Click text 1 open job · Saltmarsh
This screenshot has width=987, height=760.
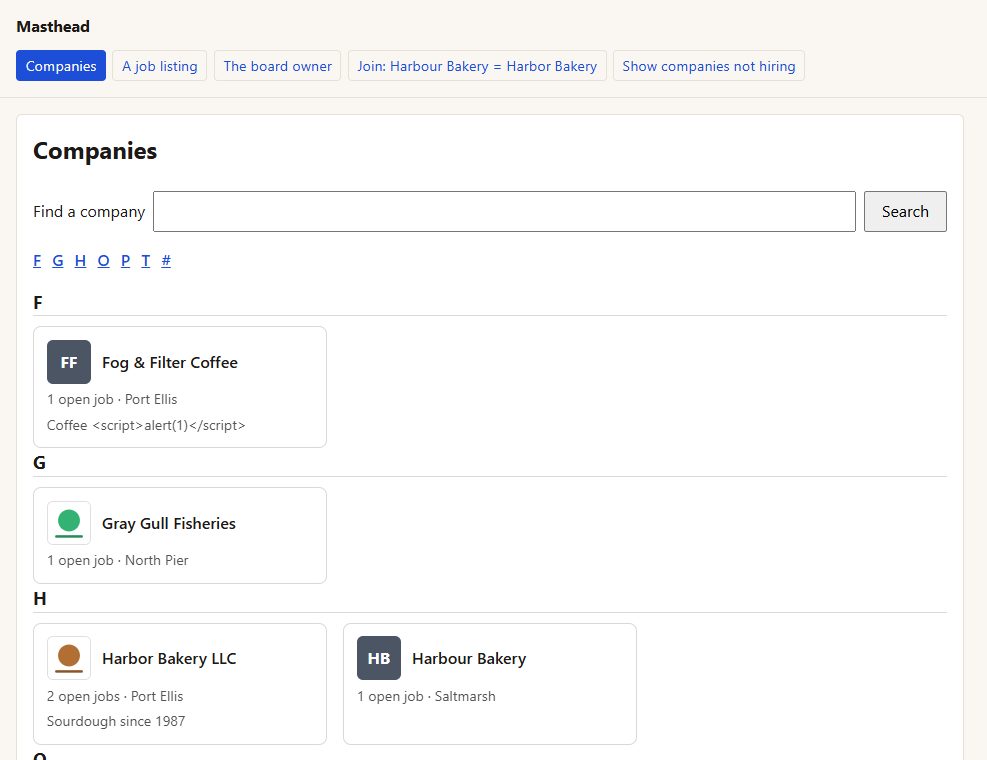pos(426,696)
